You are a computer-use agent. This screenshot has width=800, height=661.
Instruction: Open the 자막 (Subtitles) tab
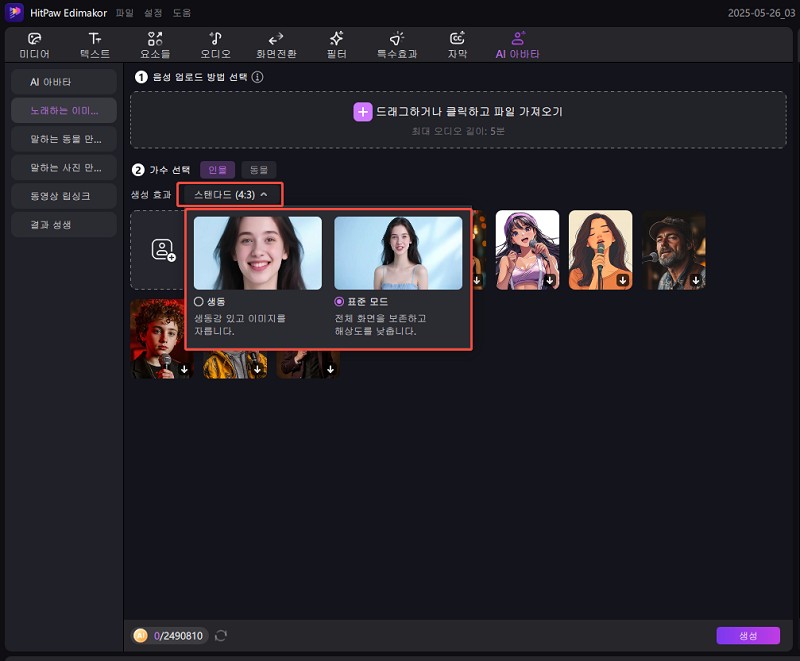457,45
